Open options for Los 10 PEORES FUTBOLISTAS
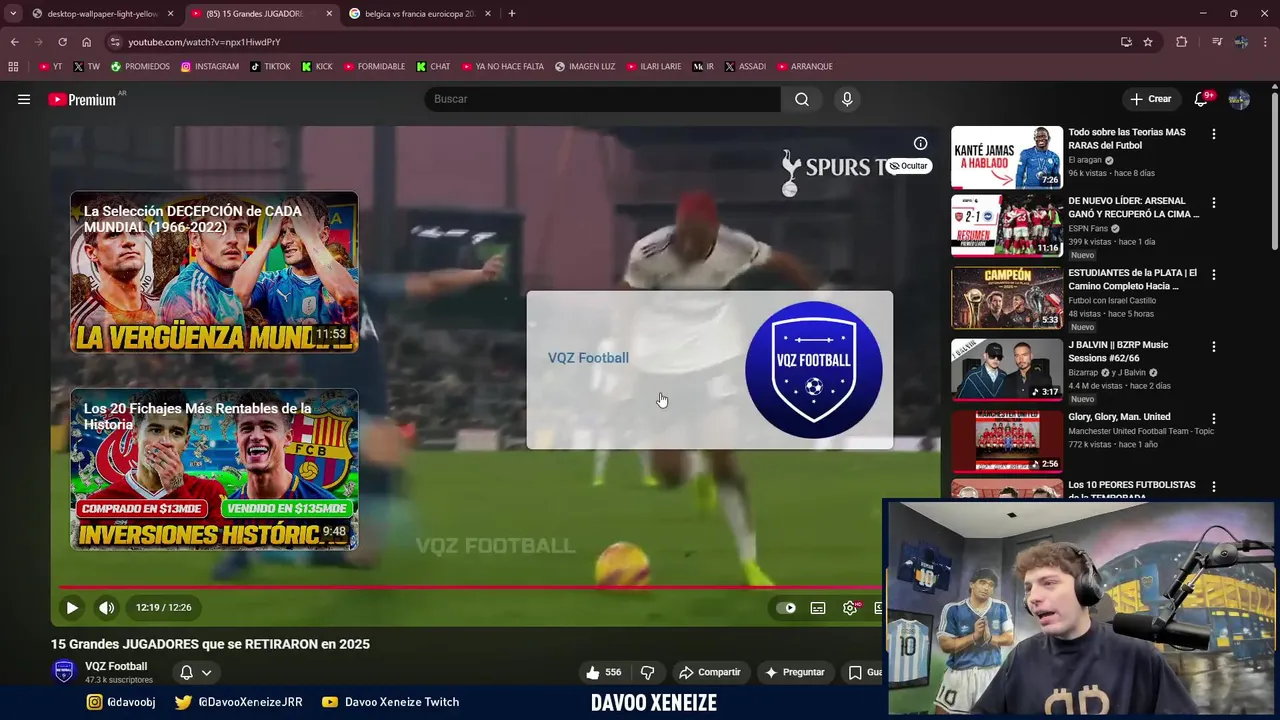Screen dimensions: 1280x720 click(1214, 487)
